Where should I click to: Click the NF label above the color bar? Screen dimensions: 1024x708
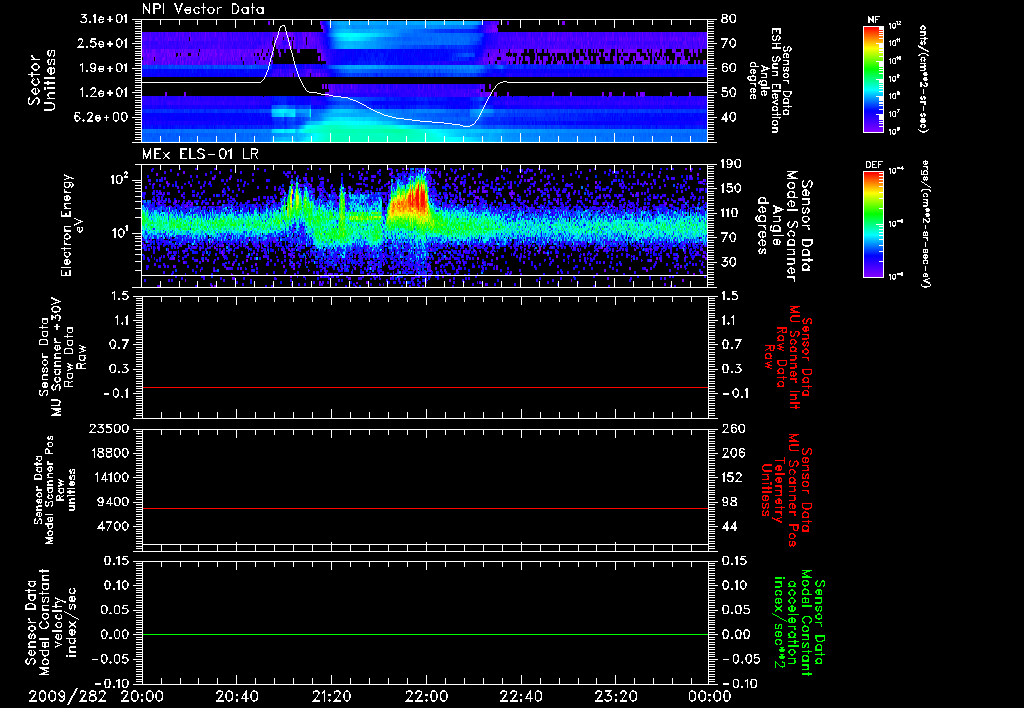pyautogui.click(x=874, y=20)
